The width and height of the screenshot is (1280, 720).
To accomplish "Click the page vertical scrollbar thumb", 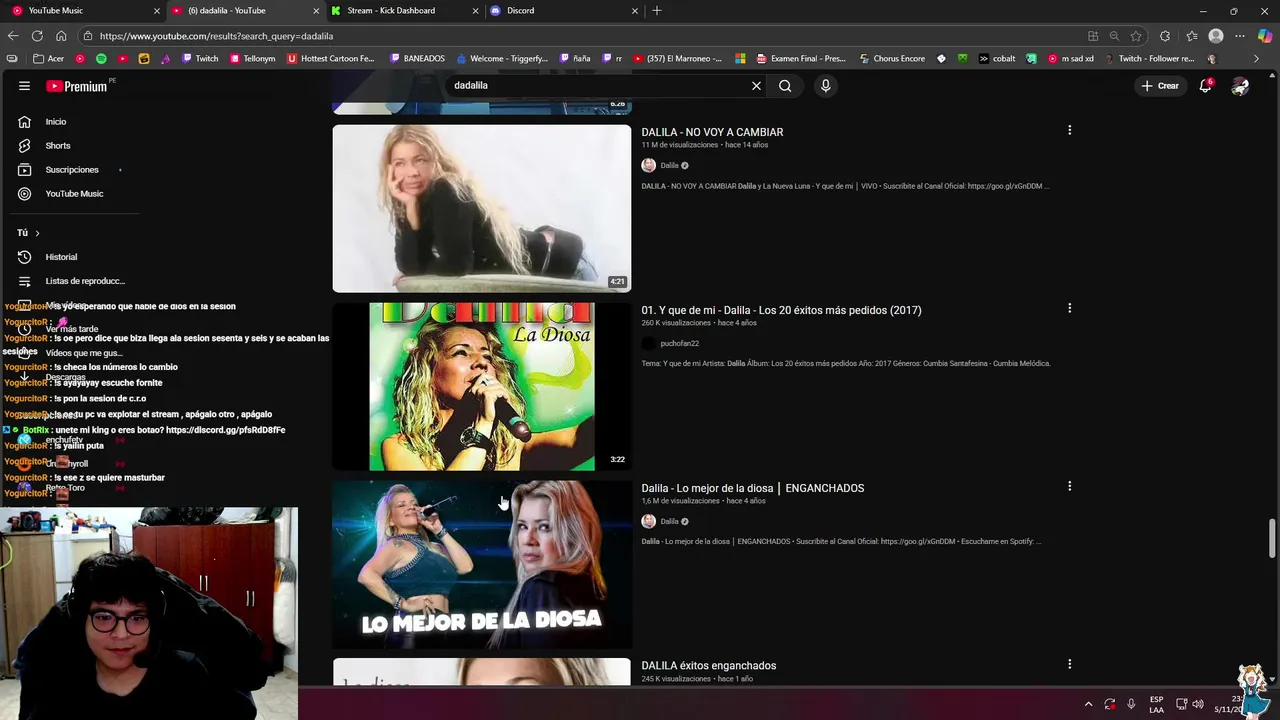I will pyautogui.click(x=1272, y=539).
